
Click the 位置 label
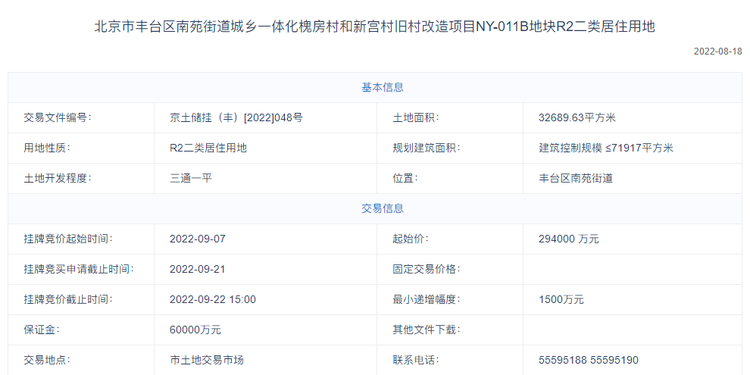[405, 178]
